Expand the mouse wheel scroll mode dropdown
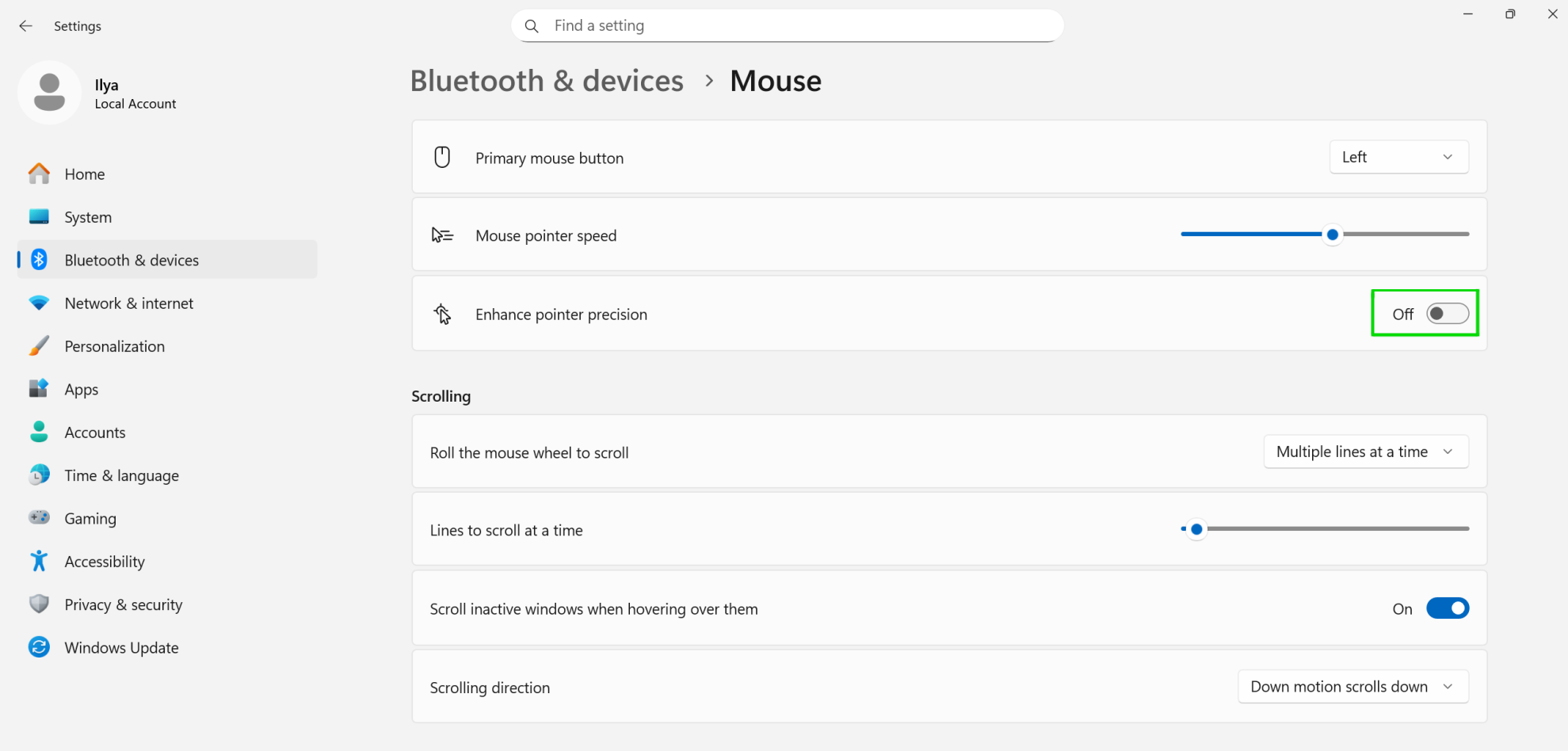 tap(1365, 452)
